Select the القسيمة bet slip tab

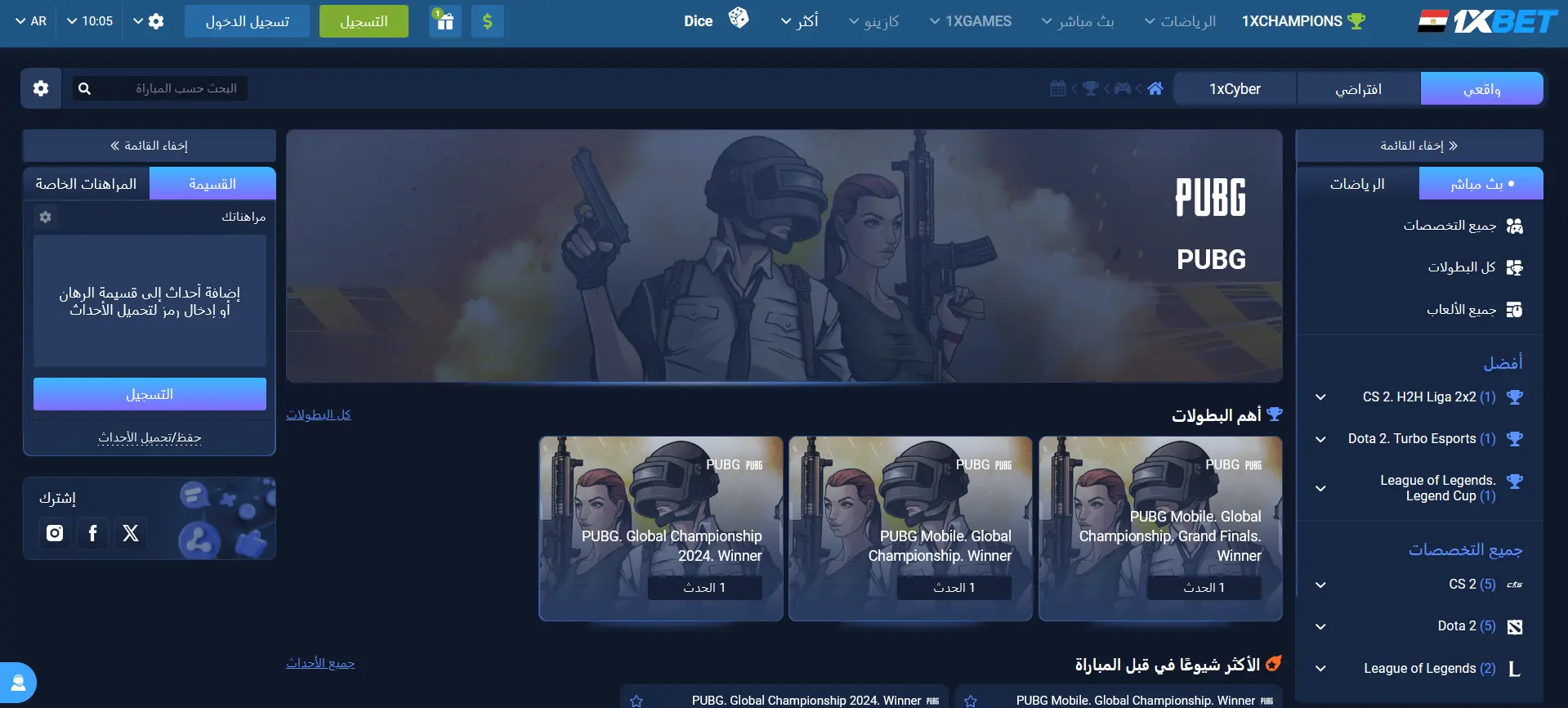coord(212,184)
